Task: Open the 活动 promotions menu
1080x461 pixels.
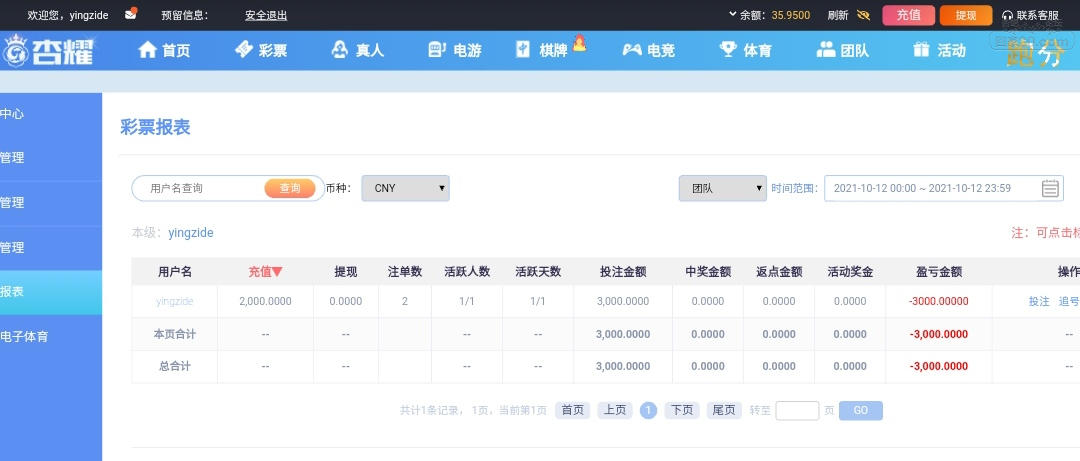Action: [x=939, y=50]
